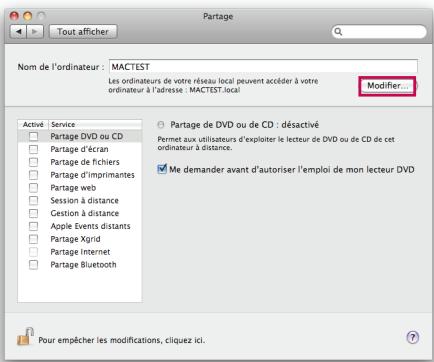
Task: Select the Partage Bluetooth service row
Action: pos(80,265)
